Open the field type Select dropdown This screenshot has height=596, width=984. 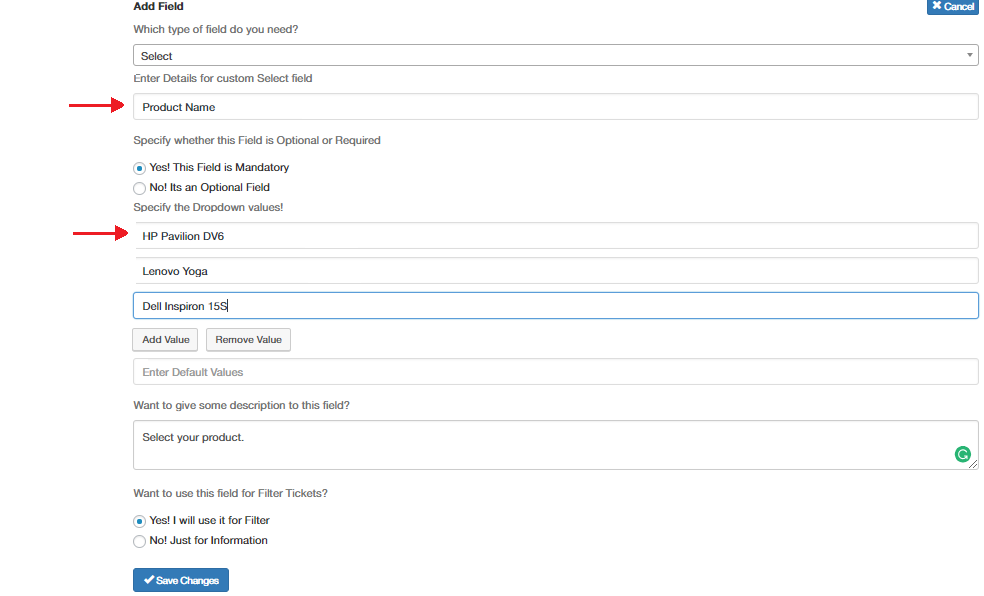coord(555,55)
